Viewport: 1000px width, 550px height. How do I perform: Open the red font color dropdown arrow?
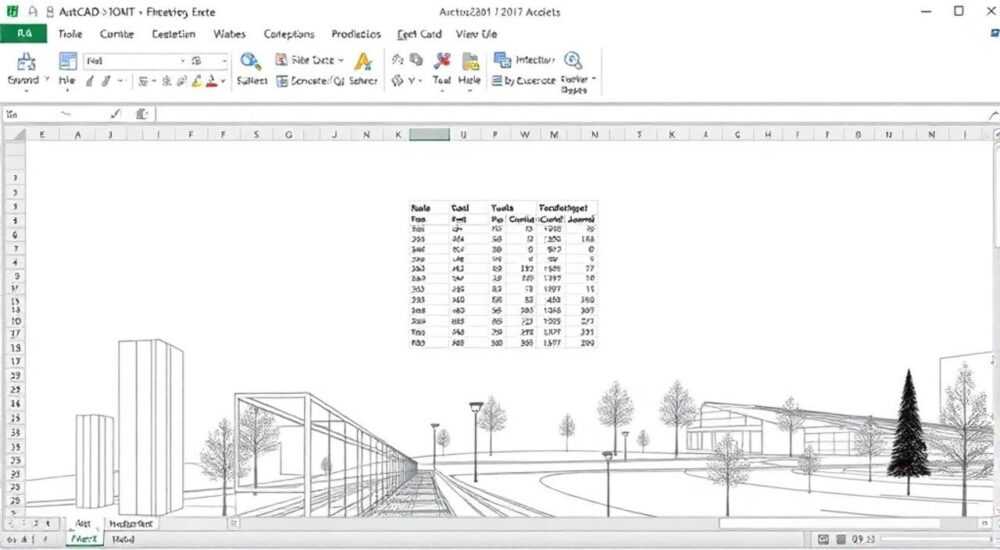(223, 81)
